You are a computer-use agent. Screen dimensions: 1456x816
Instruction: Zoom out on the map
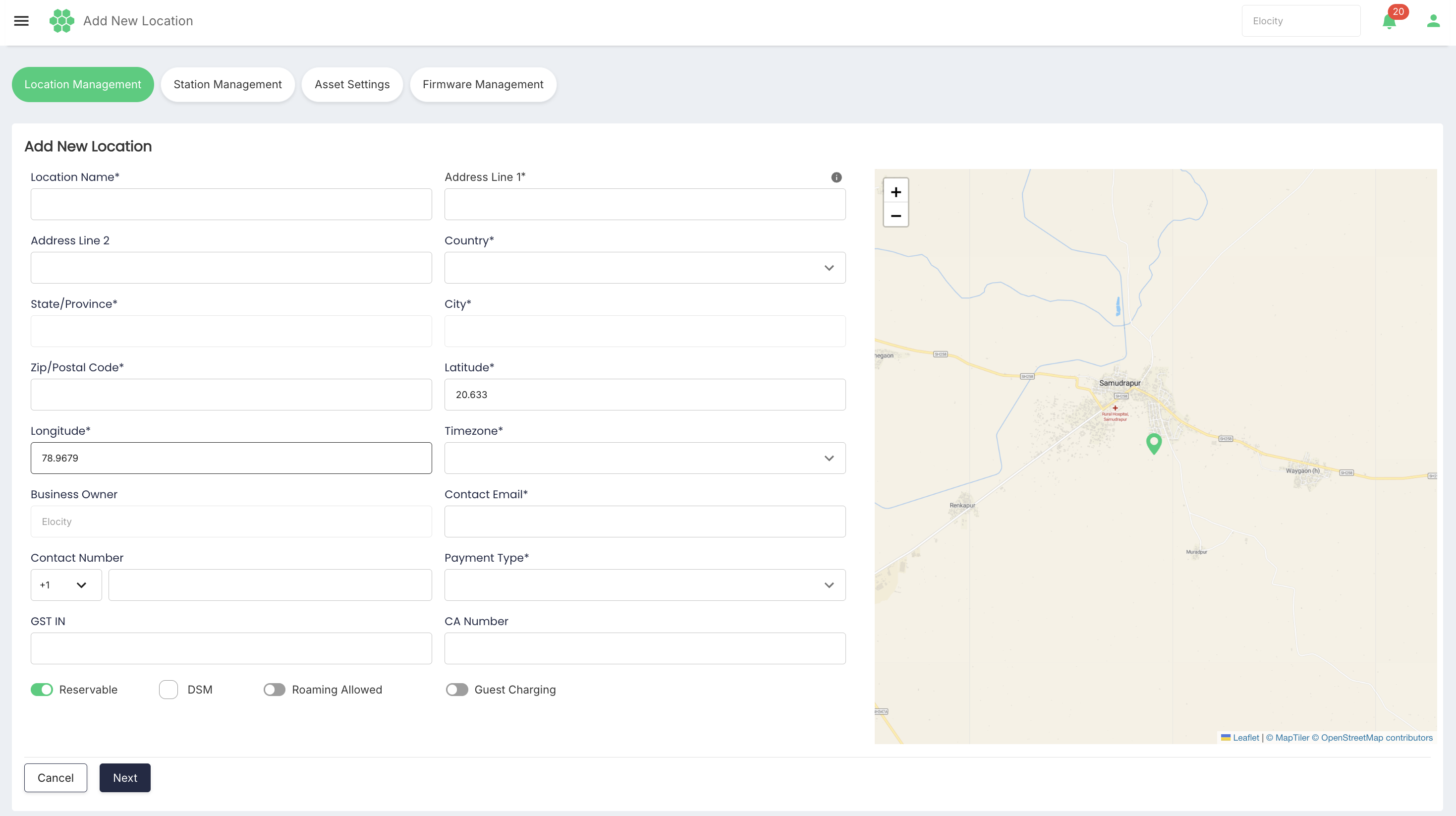896,216
